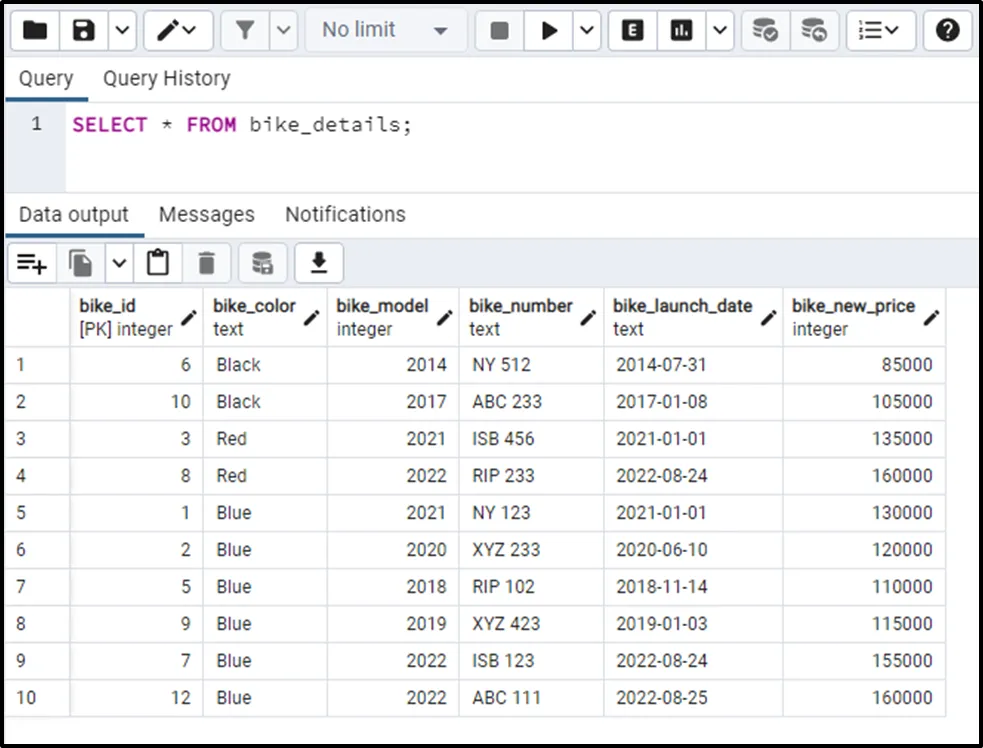Select the row with bike_number ISB 456
983x748 pixels.
(x=503, y=439)
